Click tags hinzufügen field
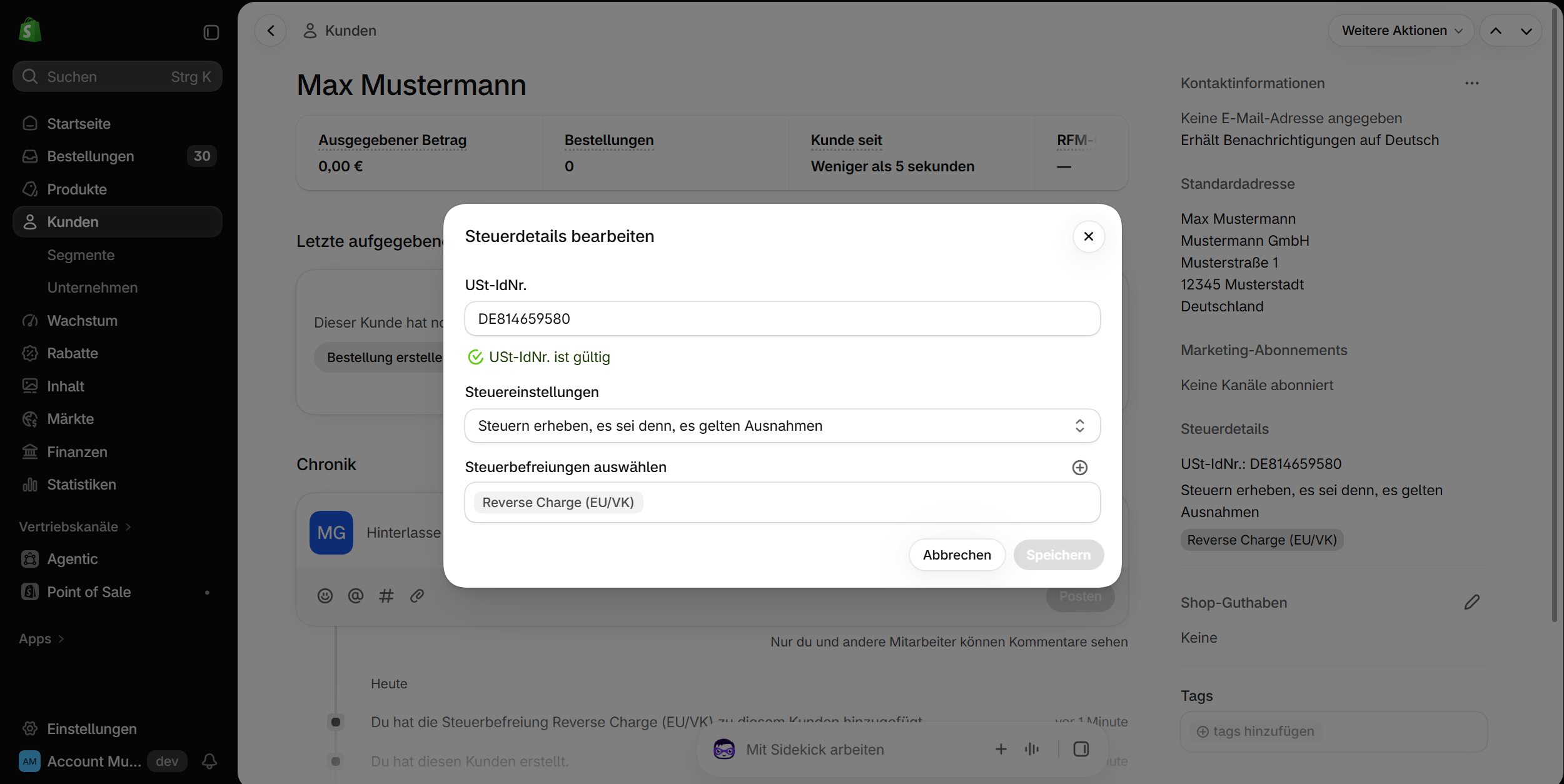This screenshot has width=1564, height=784. [x=1333, y=731]
